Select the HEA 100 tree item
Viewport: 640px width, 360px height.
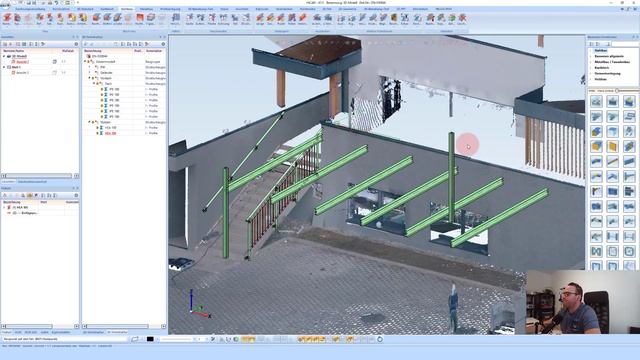coord(110,128)
